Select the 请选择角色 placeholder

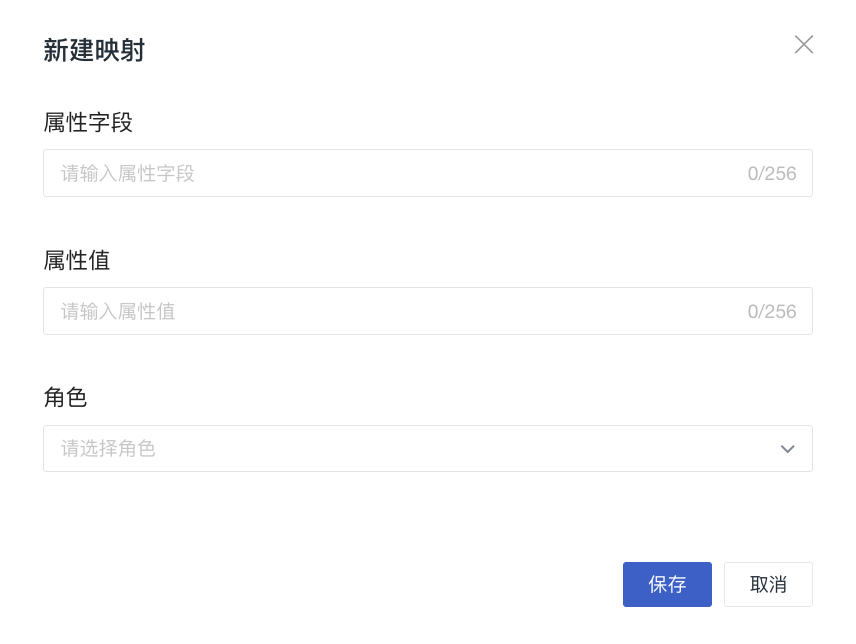tap(108, 449)
